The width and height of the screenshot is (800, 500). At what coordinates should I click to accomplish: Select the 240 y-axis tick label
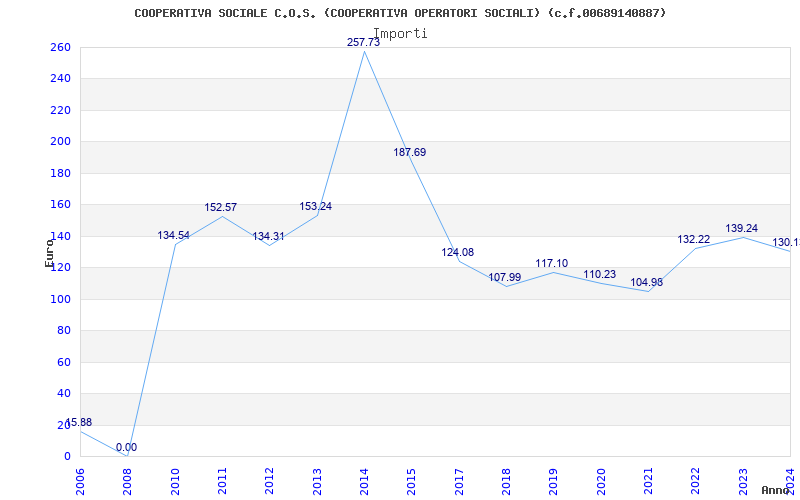click(x=60, y=79)
